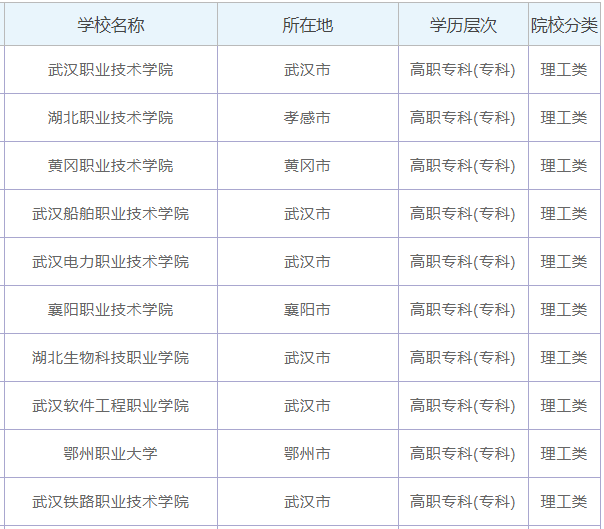Viewport: 604px width, 529px height.
Task: Click 高职专科(专科) in 襄阳职业技术学院 row
Action: tap(463, 309)
